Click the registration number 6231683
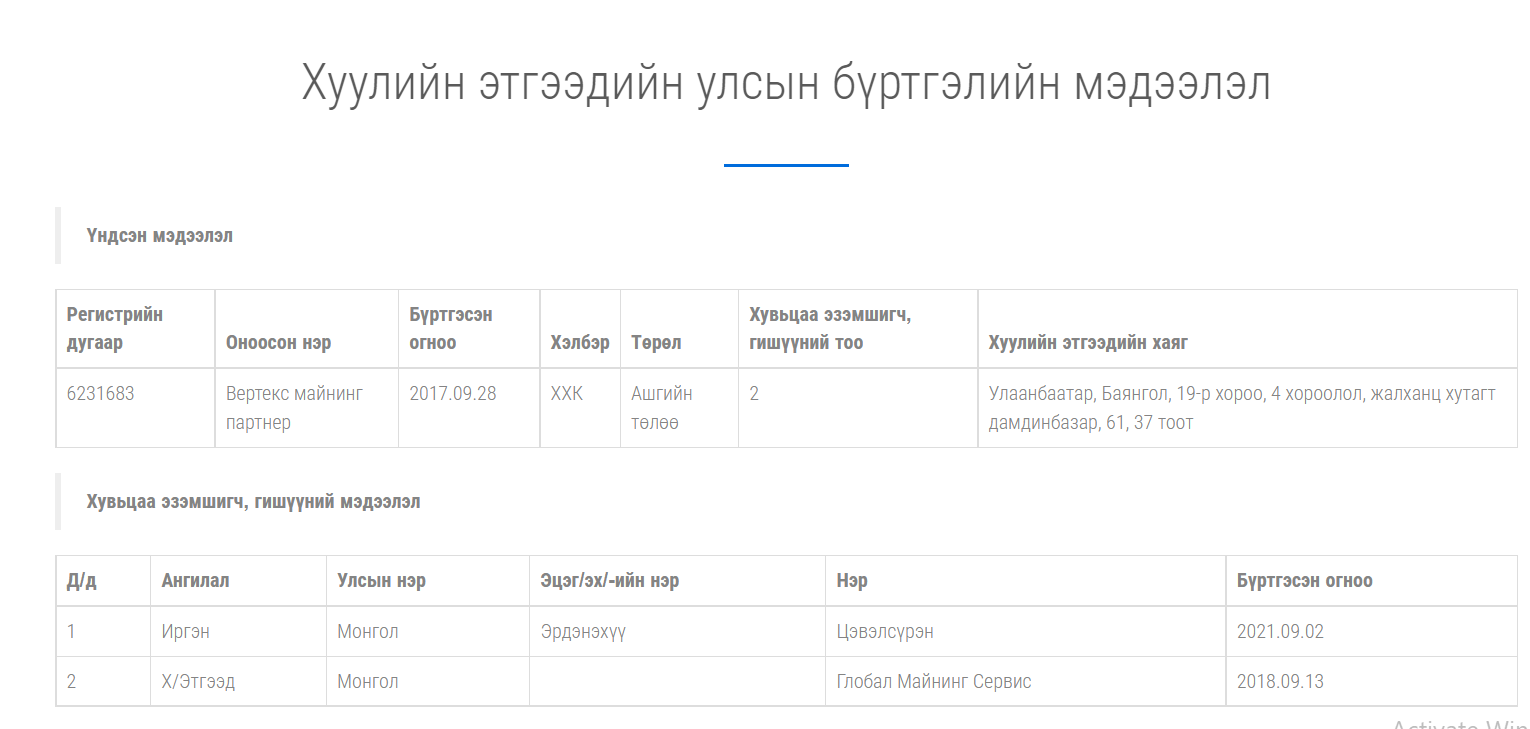1530x729 pixels. click(x=100, y=393)
